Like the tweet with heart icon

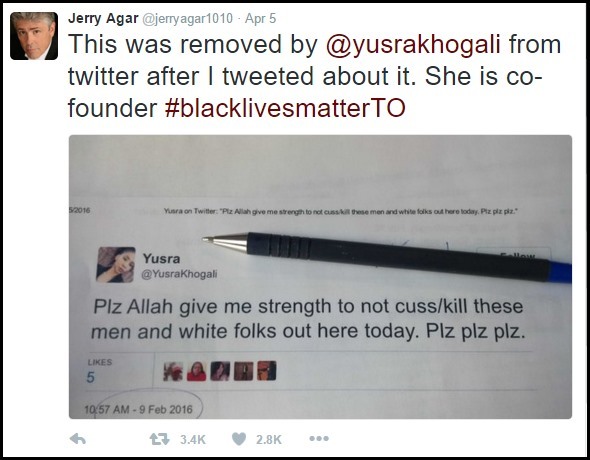(239, 439)
